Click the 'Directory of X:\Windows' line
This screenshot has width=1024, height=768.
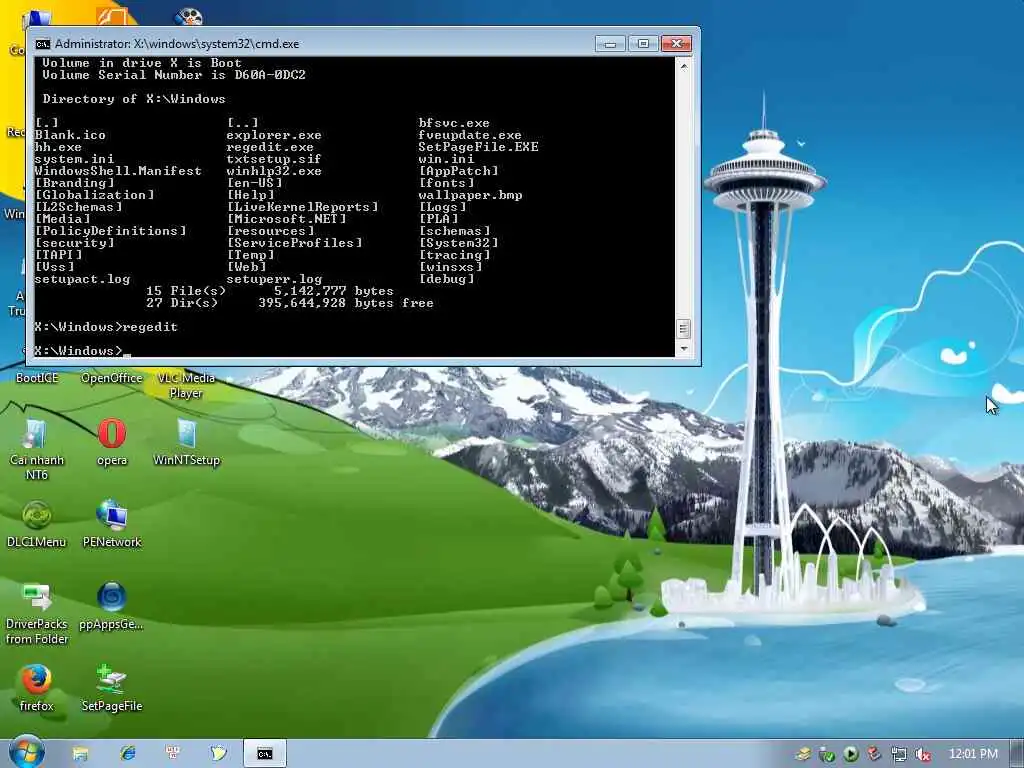coord(134,99)
